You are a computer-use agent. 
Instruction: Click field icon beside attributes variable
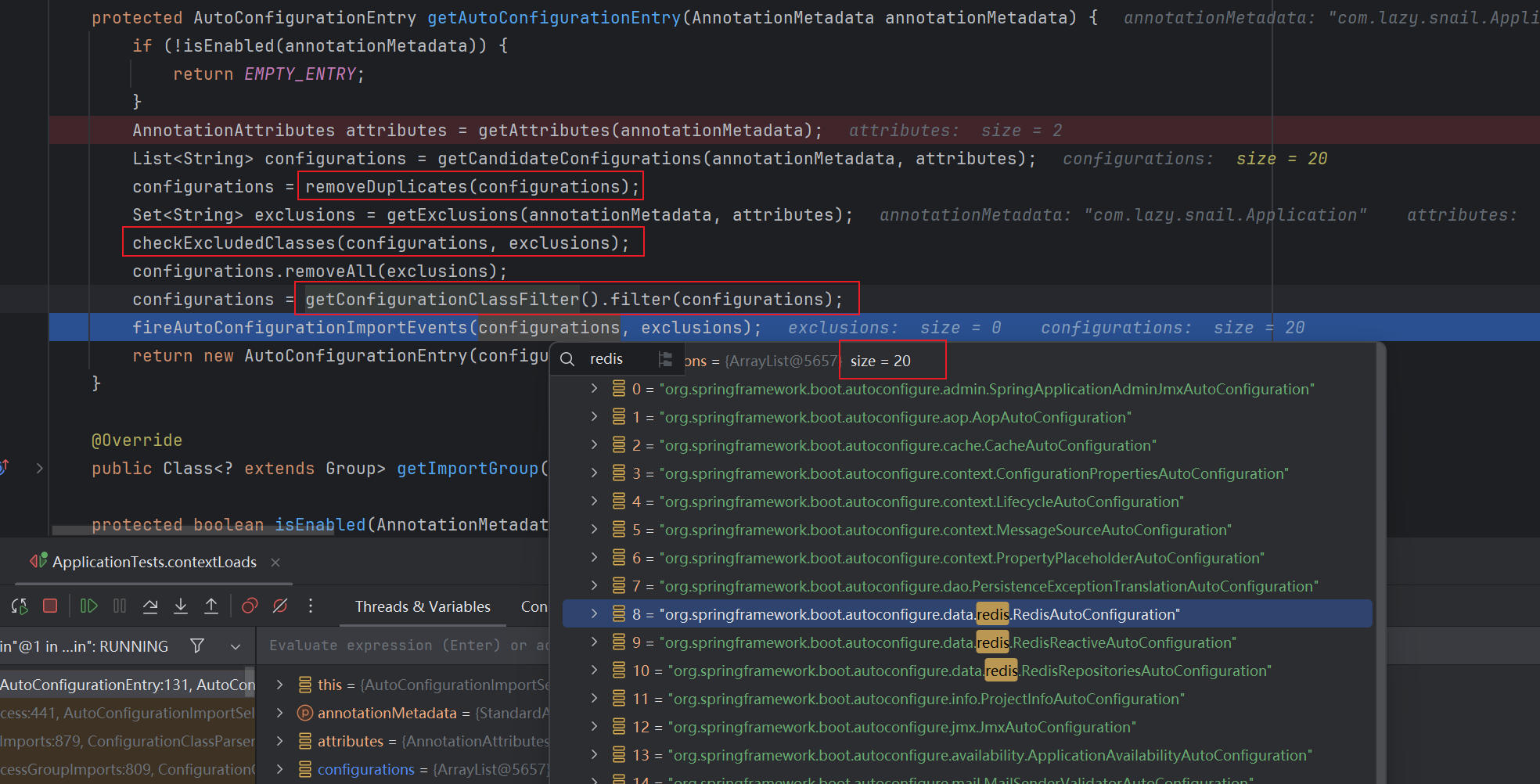pos(305,741)
